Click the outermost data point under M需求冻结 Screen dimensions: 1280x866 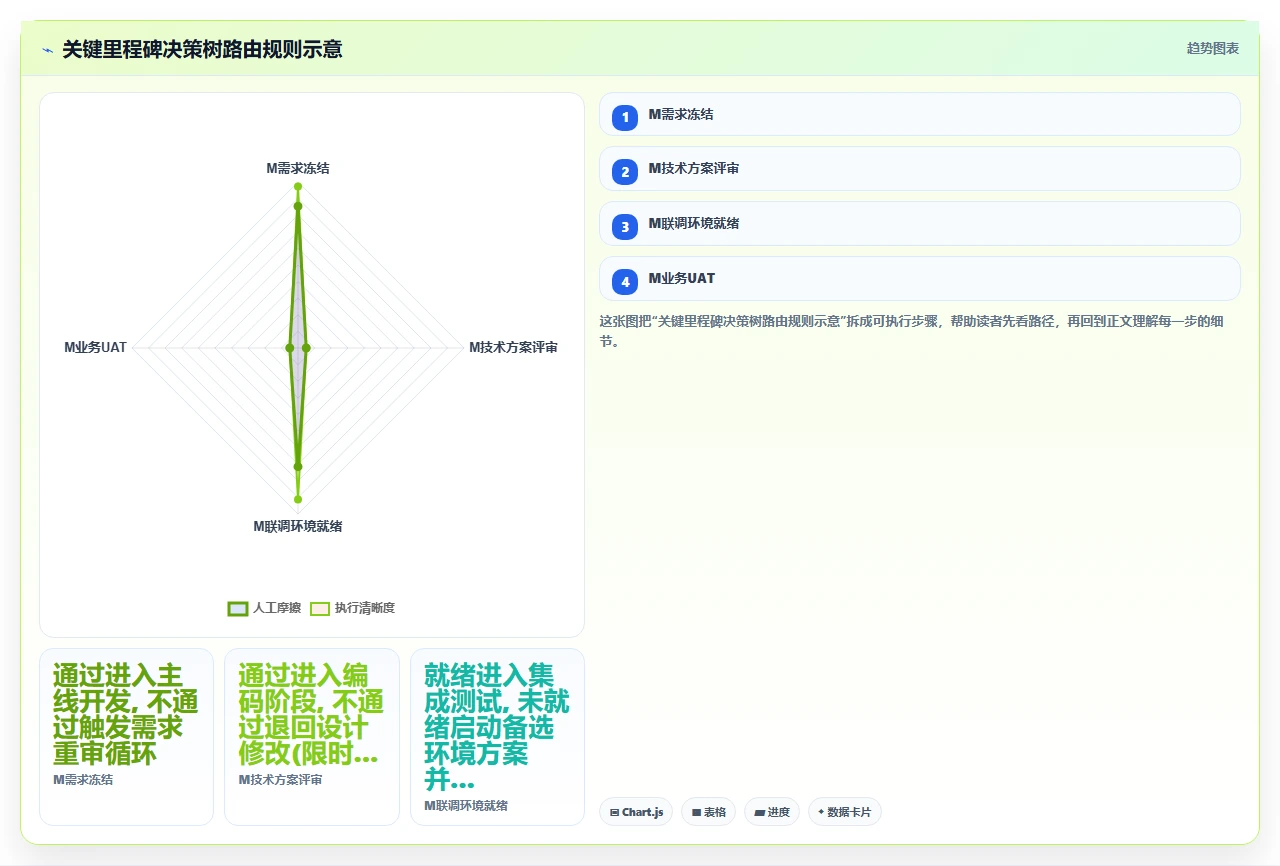298,187
